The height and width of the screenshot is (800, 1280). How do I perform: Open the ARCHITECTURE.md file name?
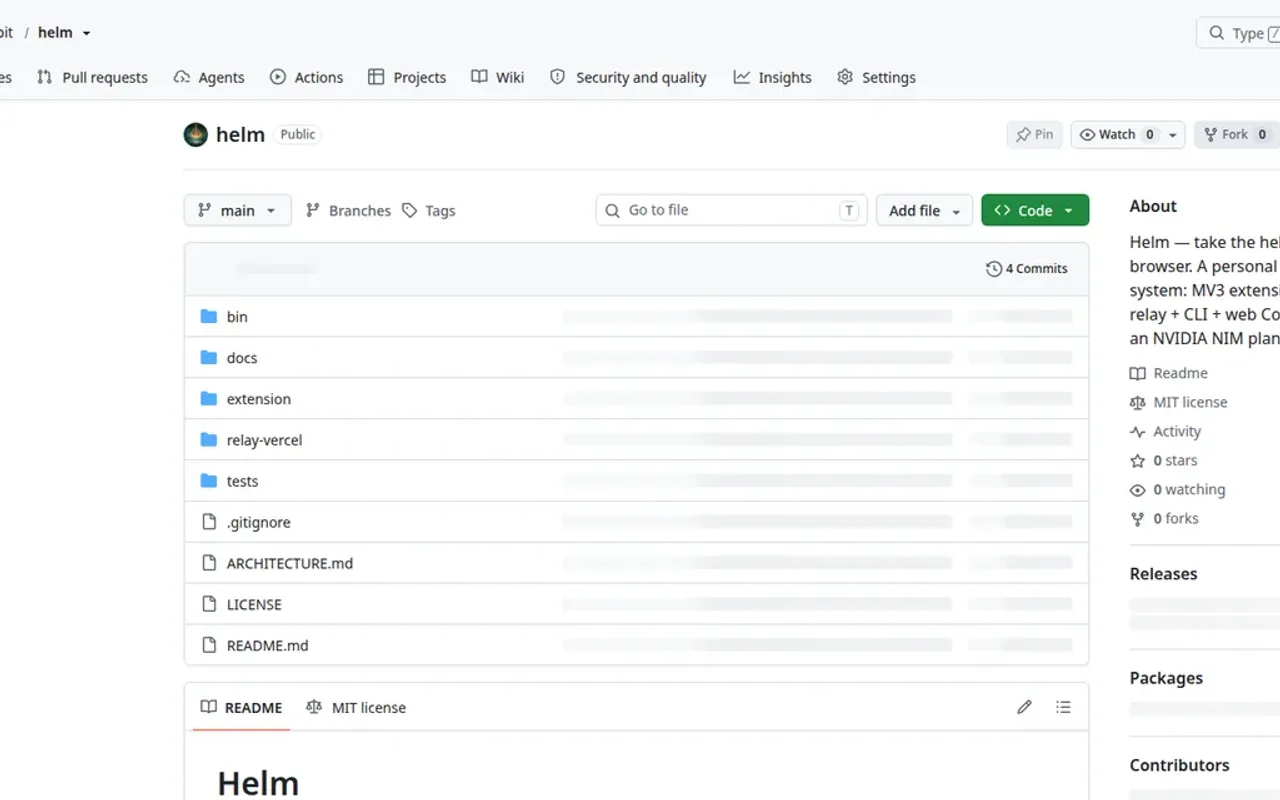tap(290, 563)
